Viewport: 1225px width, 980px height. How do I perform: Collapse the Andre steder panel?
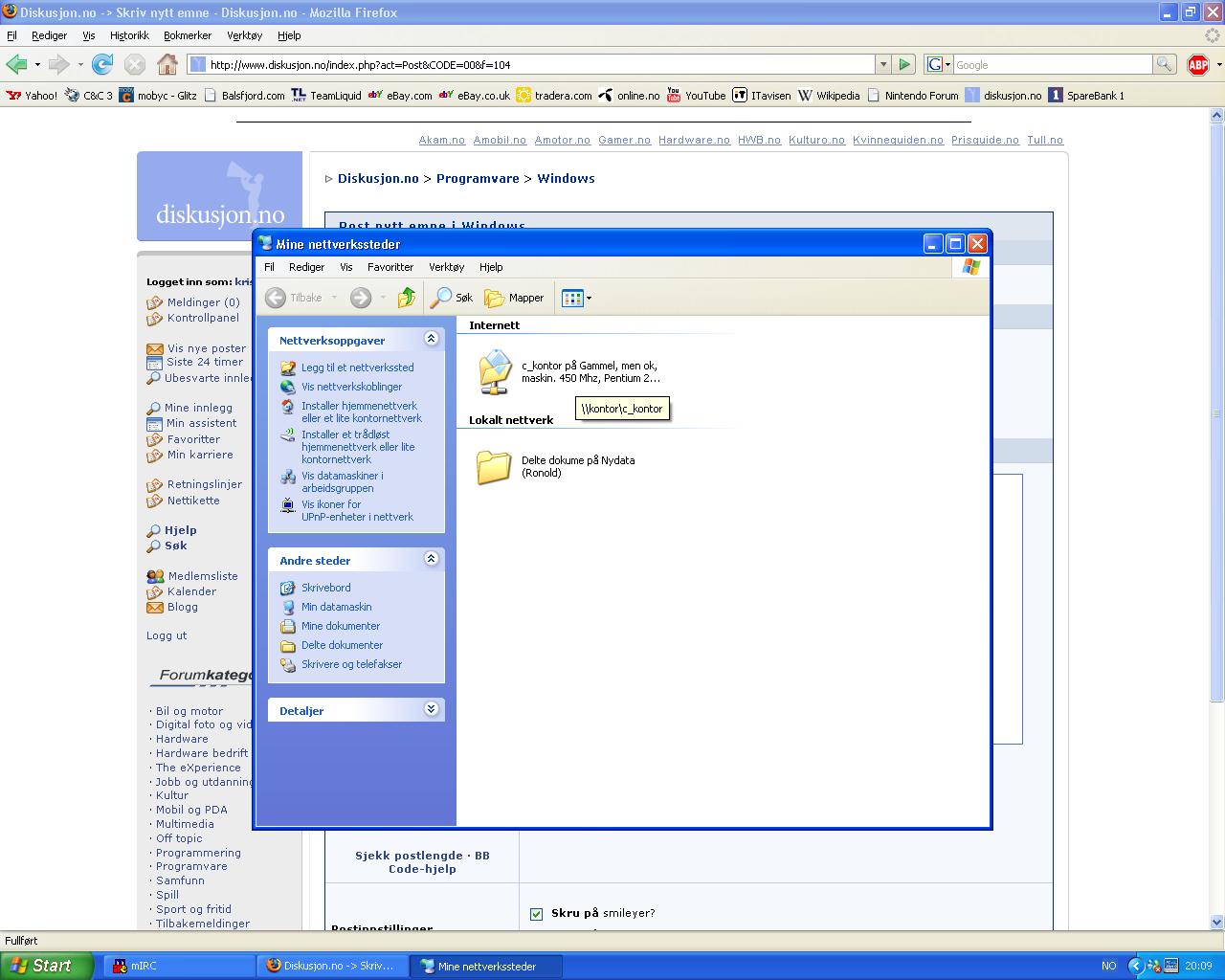[x=431, y=559]
